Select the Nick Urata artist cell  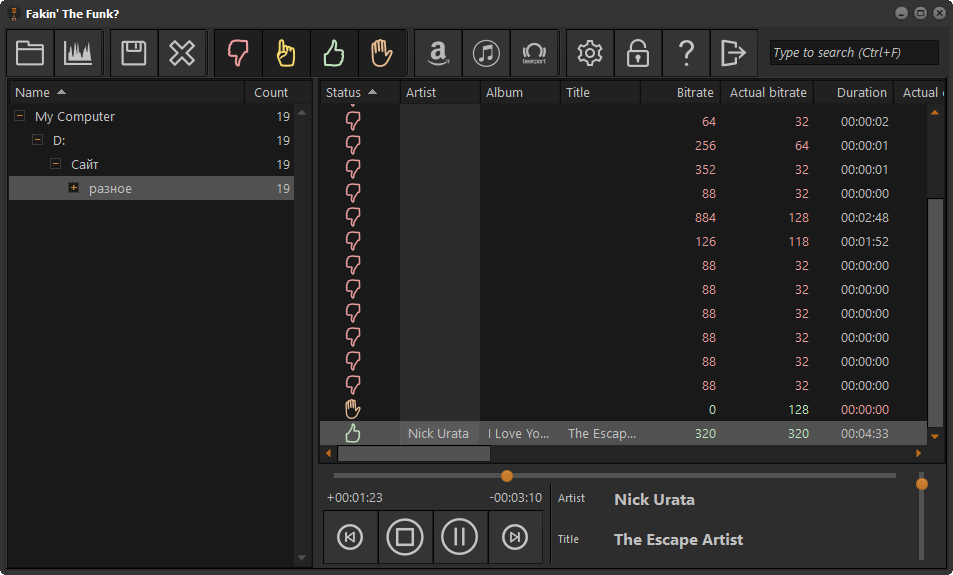click(440, 433)
